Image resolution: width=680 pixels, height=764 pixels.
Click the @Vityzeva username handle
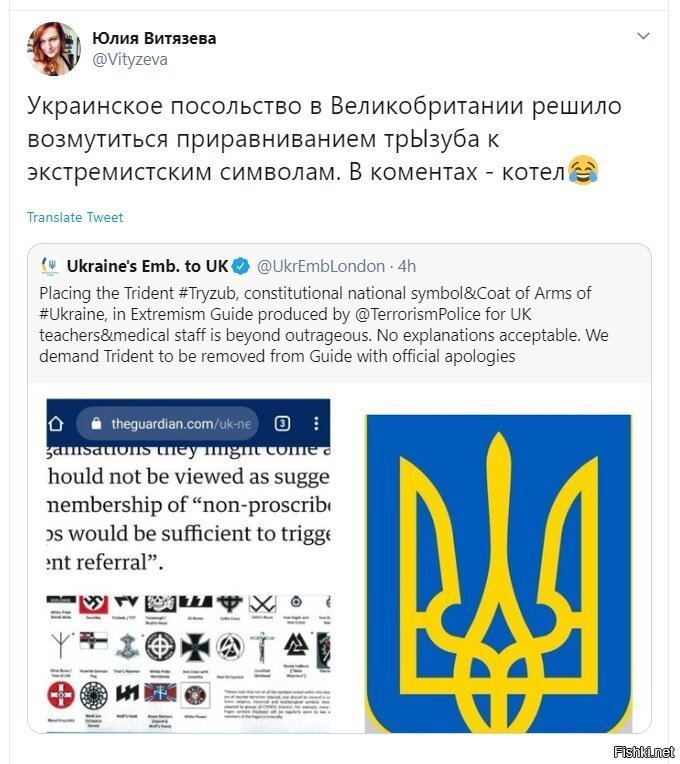click(x=130, y=59)
